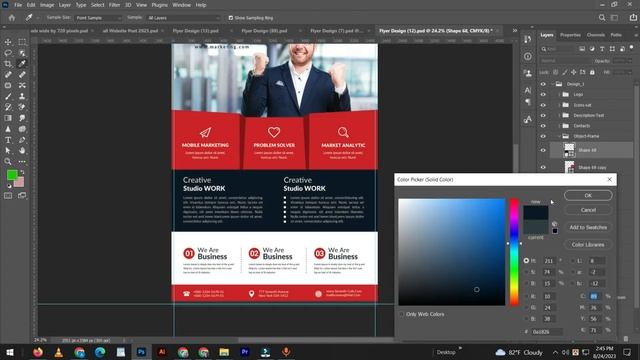
Task: Collapse the Design_1 group
Action: (x=552, y=84)
